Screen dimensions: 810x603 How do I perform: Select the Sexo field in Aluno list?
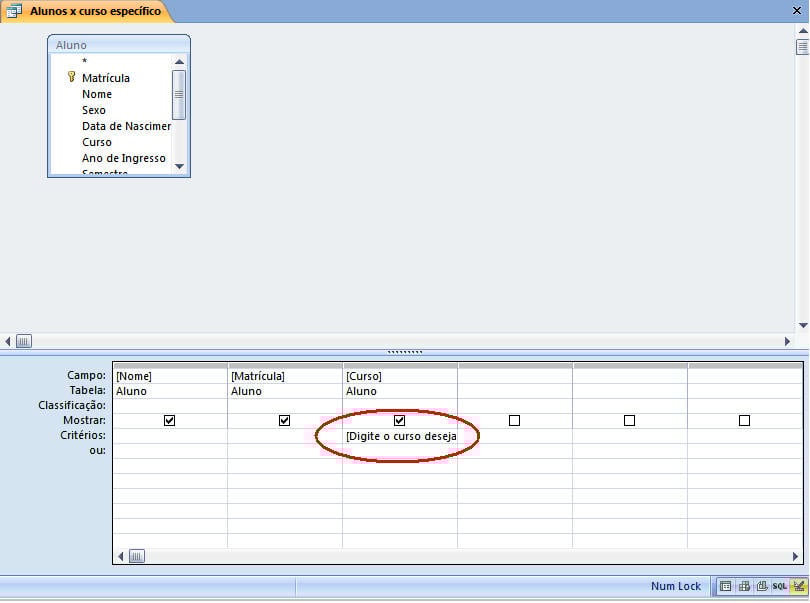94,110
